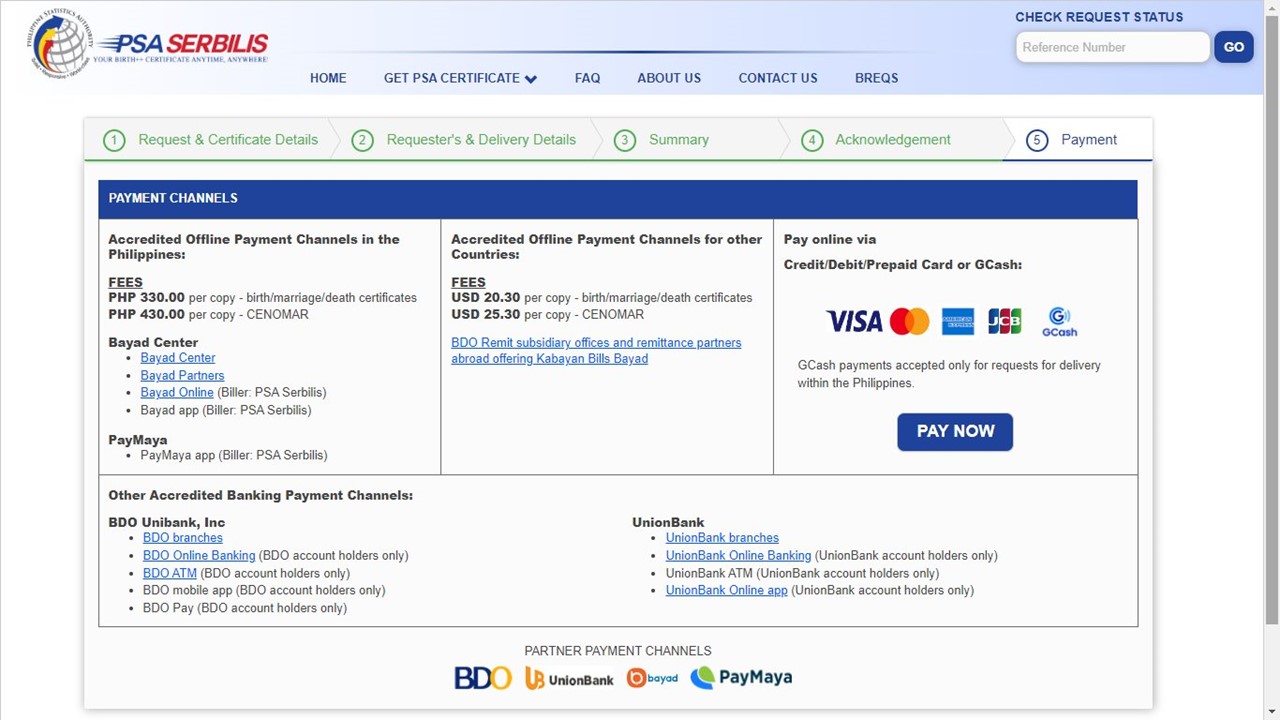This screenshot has width=1280, height=720.
Task: Select step 2 Requester's & Delivery Details
Action: (x=464, y=140)
